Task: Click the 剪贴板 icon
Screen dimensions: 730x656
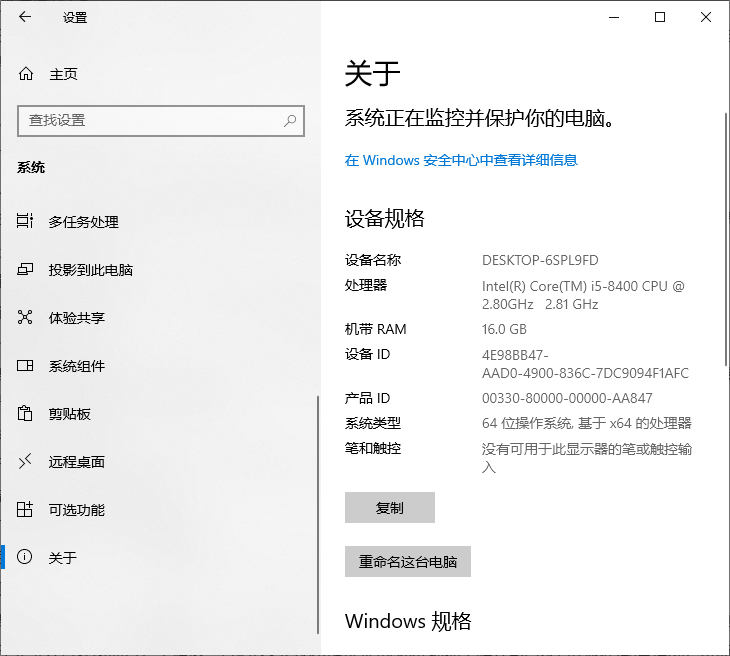Action: coord(26,414)
